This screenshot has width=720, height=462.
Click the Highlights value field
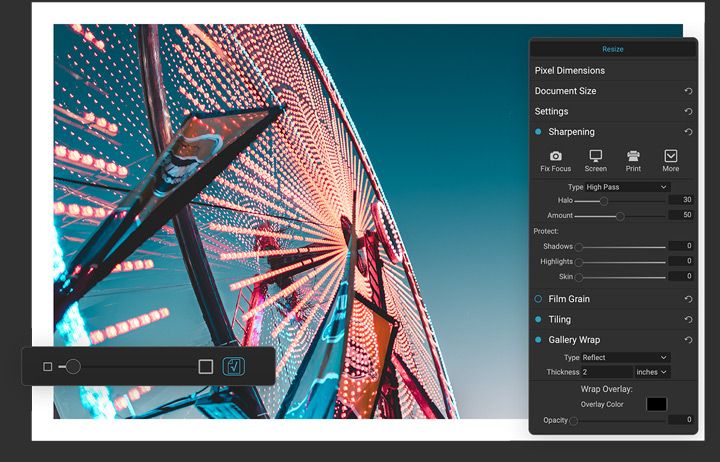(x=681, y=261)
